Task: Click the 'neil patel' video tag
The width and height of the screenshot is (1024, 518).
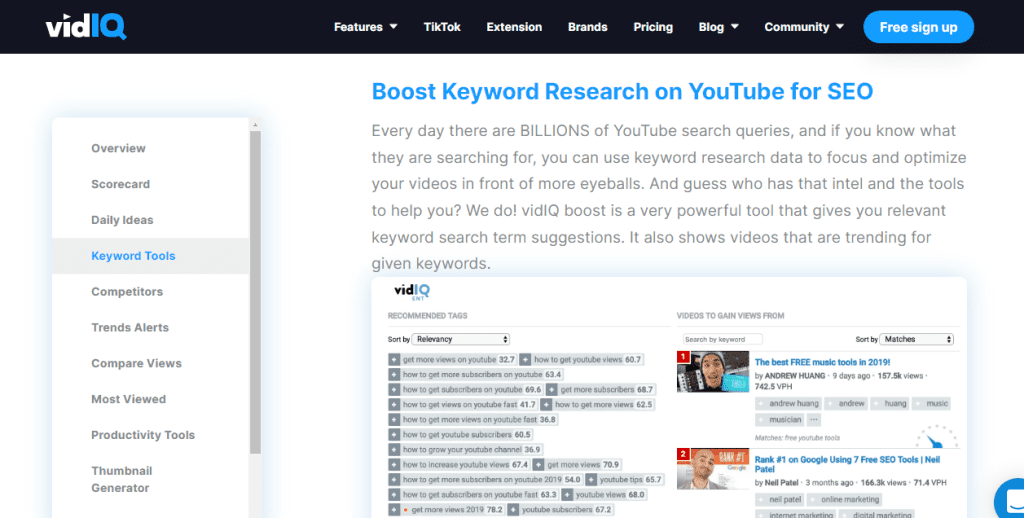Action: tap(779, 500)
